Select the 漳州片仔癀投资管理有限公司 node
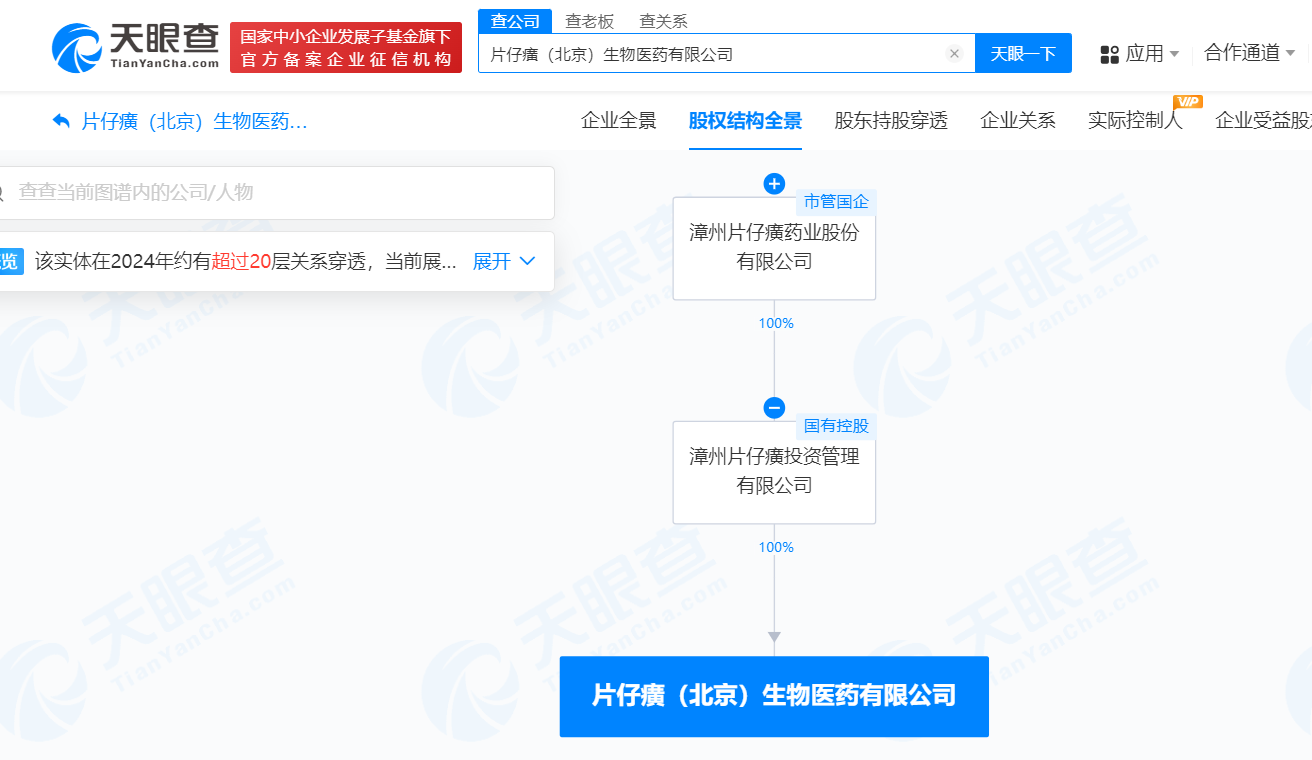The height and width of the screenshot is (760, 1312). [774, 472]
